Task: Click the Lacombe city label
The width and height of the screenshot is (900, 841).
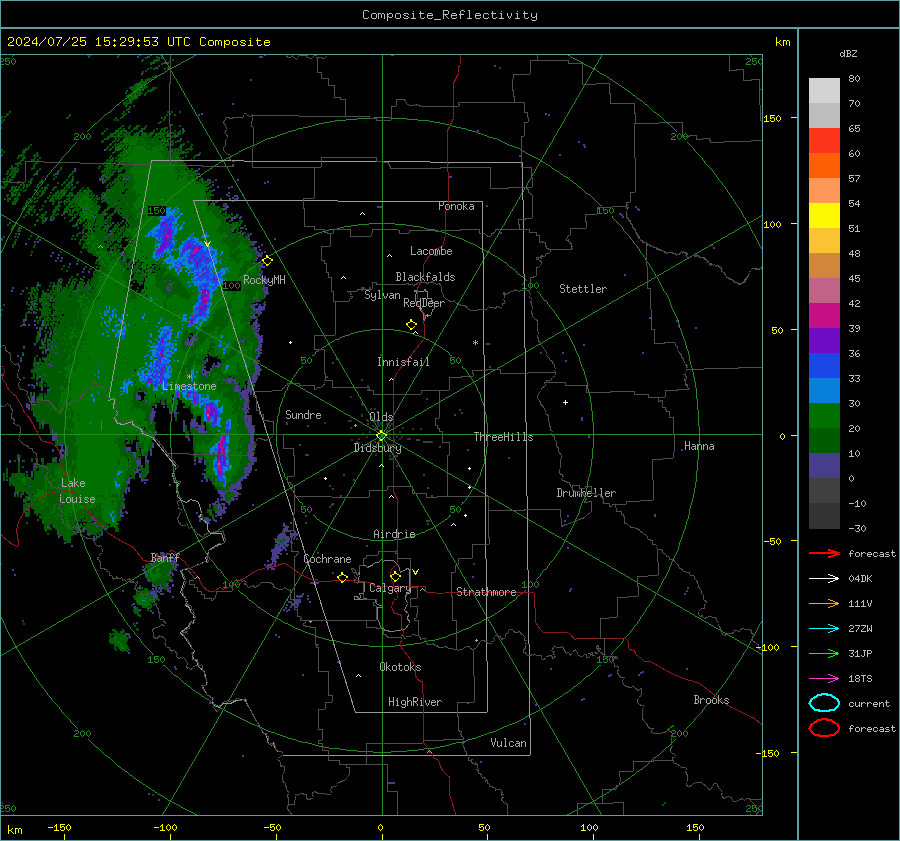Action: click(431, 251)
